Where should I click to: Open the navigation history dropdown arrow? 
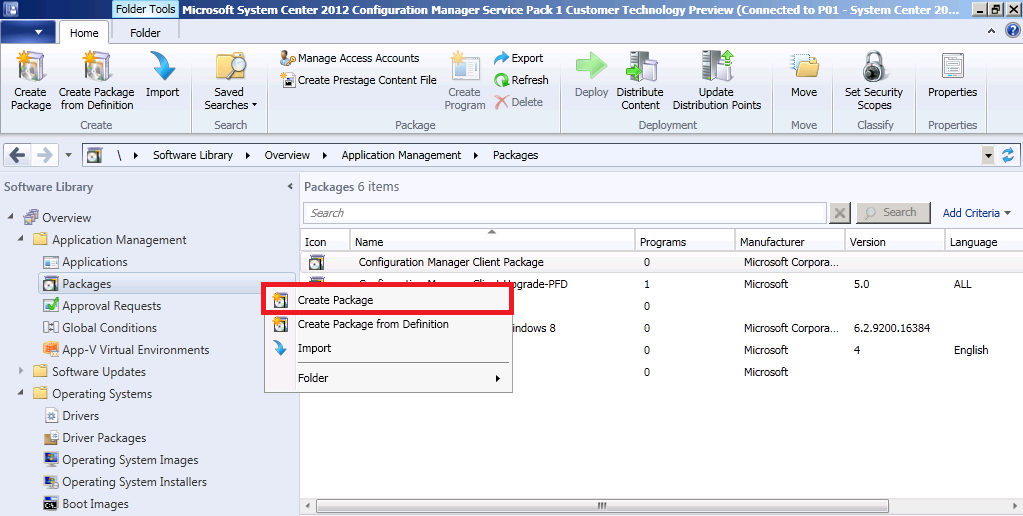tap(69, 156)
